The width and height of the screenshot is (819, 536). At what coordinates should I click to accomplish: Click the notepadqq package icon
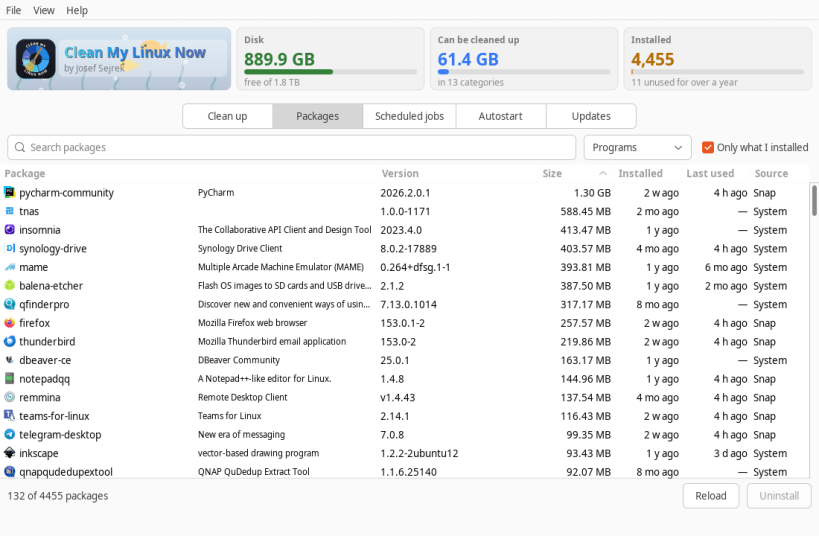pos(9,379)
